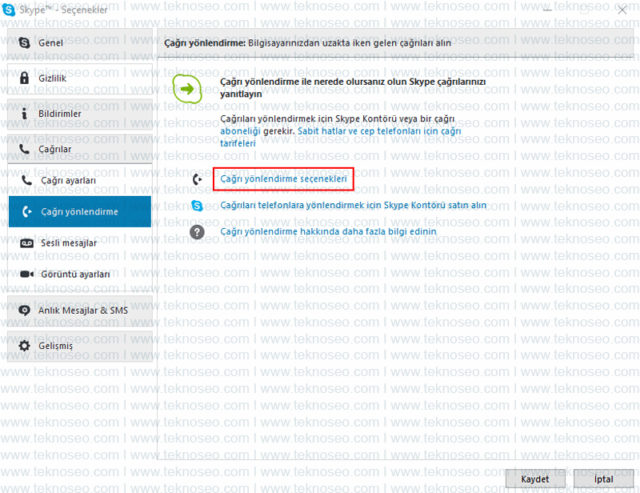This screenshot has width=640, height=493.
Task: Open the Gelişmiş settings section
Action: click(x=80, y=346)
